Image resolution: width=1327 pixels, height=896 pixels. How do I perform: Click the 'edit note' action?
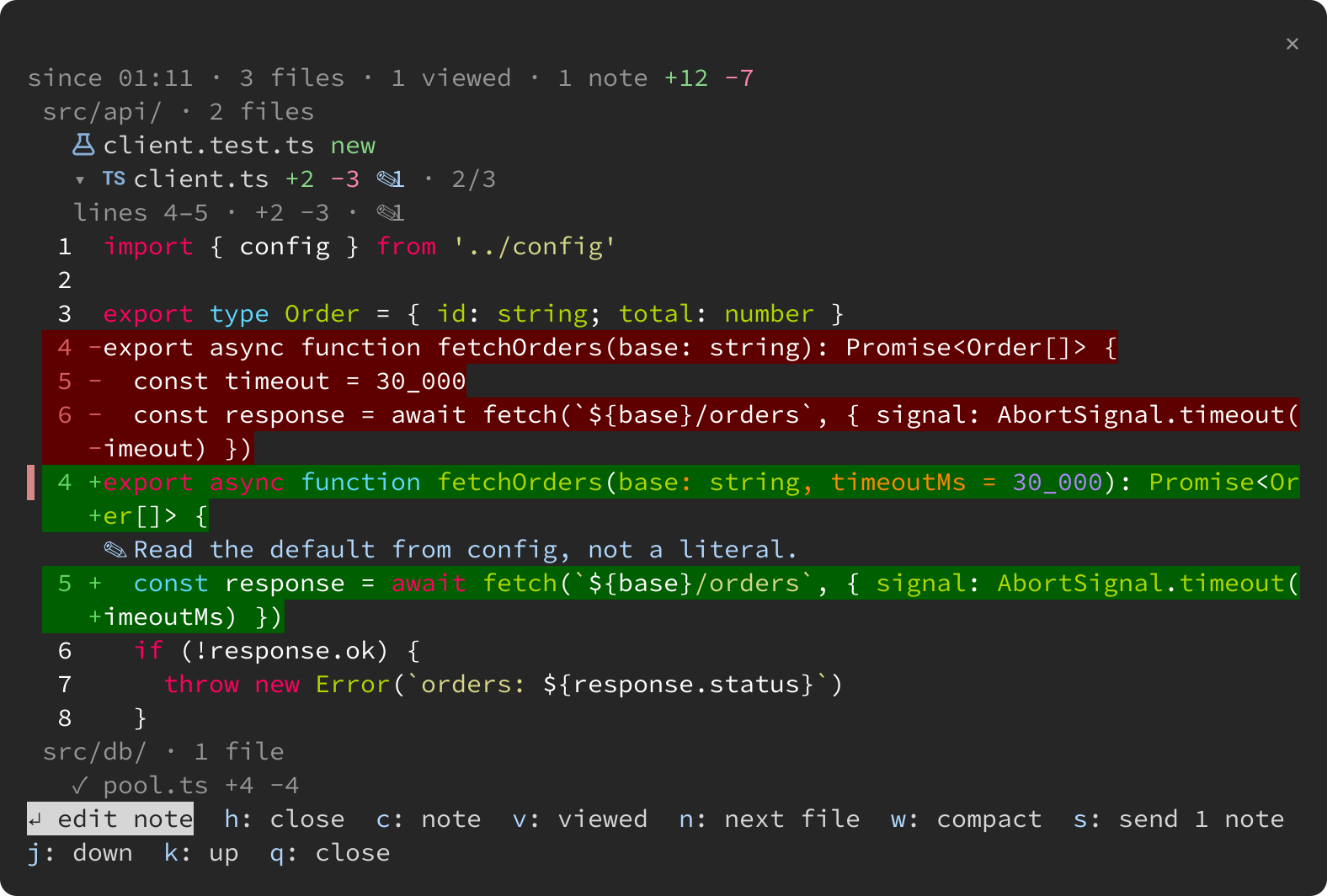tap(110, 819)
